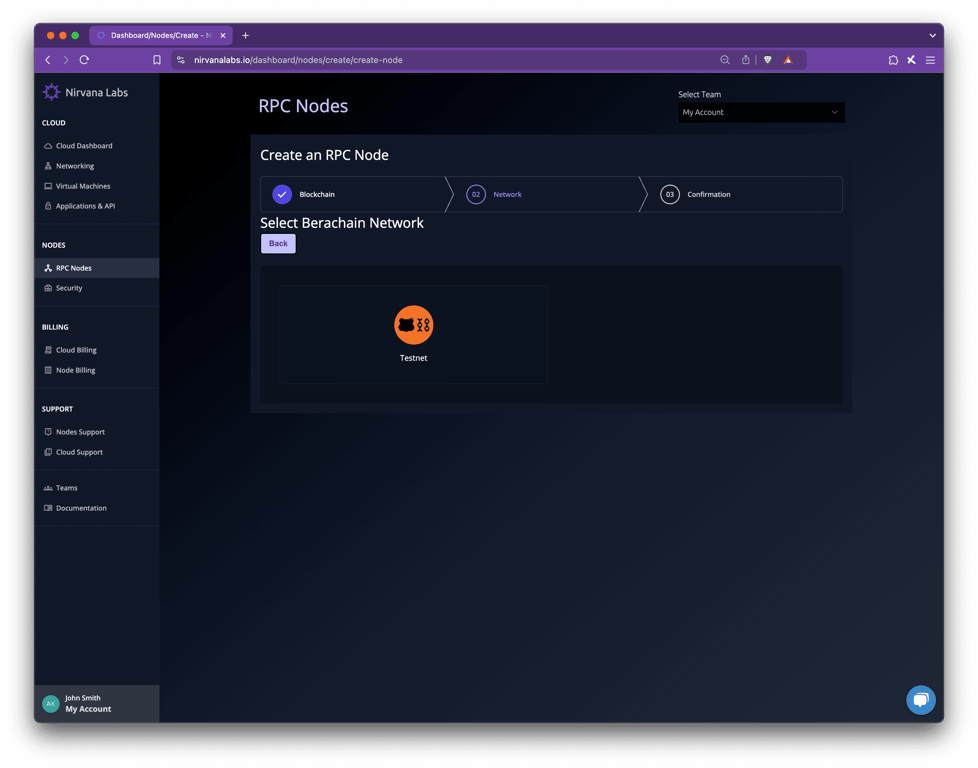This screenshot has height=768, width=978.
Task: Click the 'Select Berachain Network' heading
Action: click(x=342, y=223)
